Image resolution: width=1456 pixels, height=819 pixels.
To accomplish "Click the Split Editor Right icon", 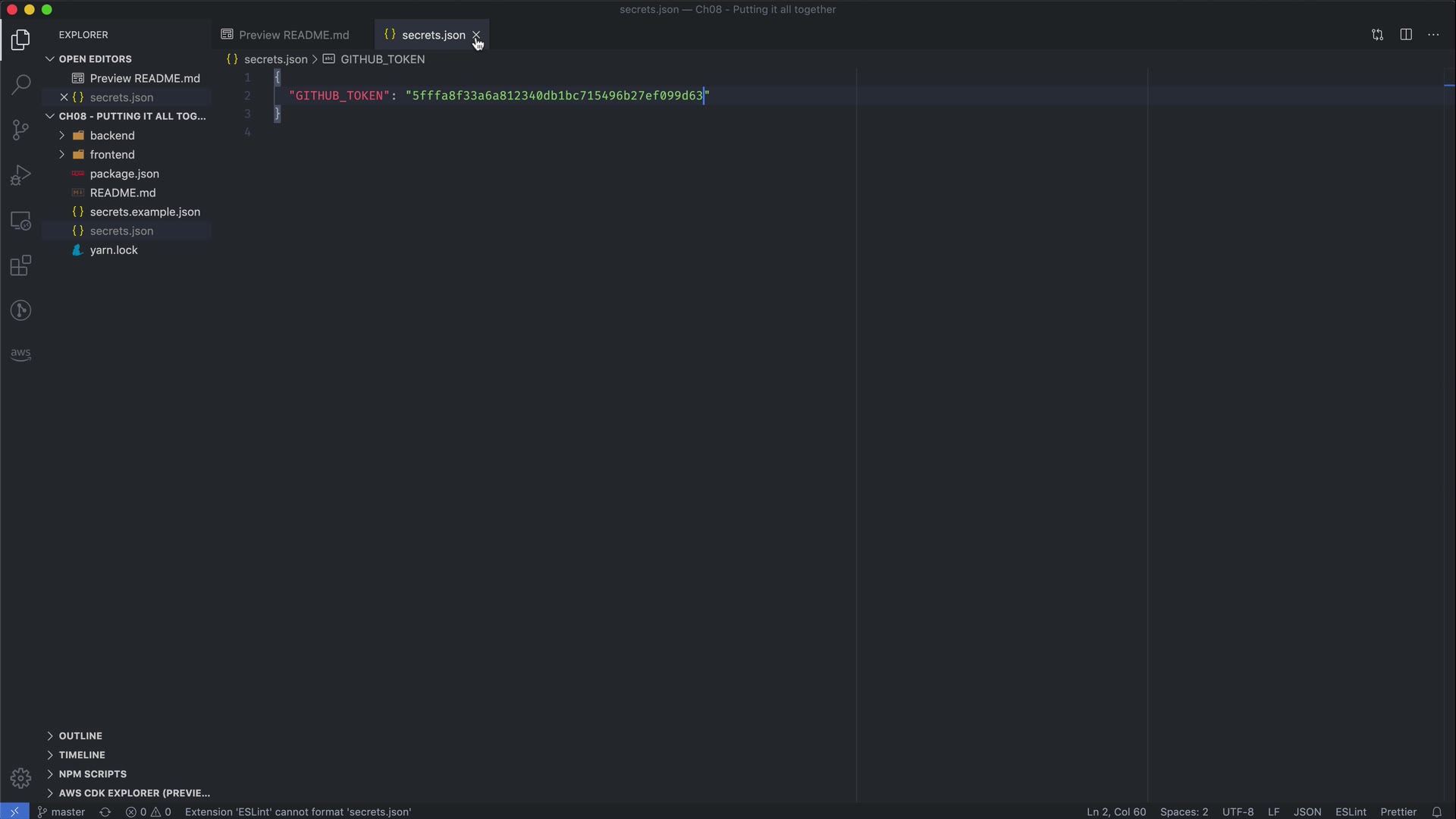I will [x=1406, y=35].
